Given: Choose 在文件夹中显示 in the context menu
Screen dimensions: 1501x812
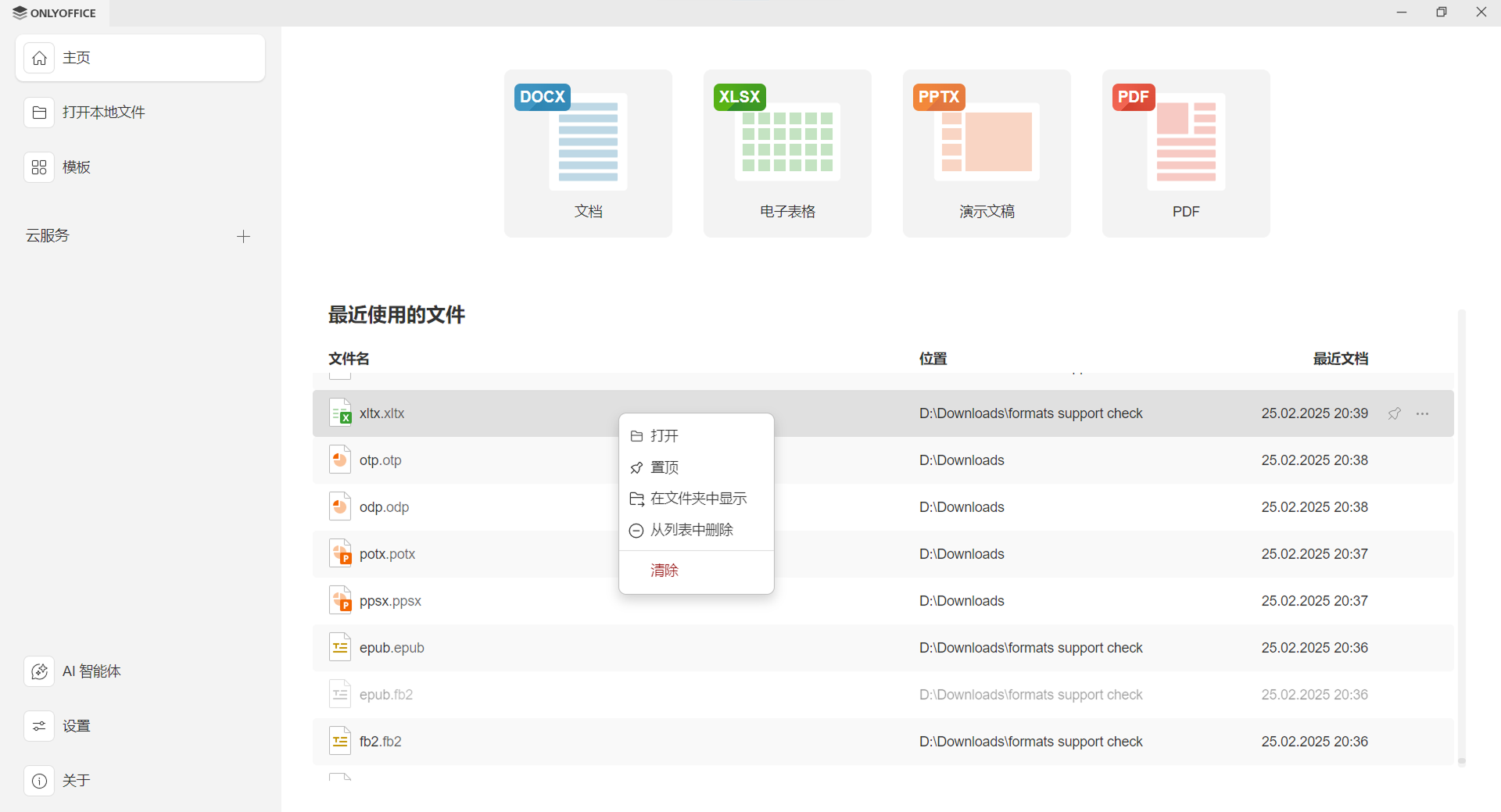Looking at the screenshot, I should tap(699, 498).
